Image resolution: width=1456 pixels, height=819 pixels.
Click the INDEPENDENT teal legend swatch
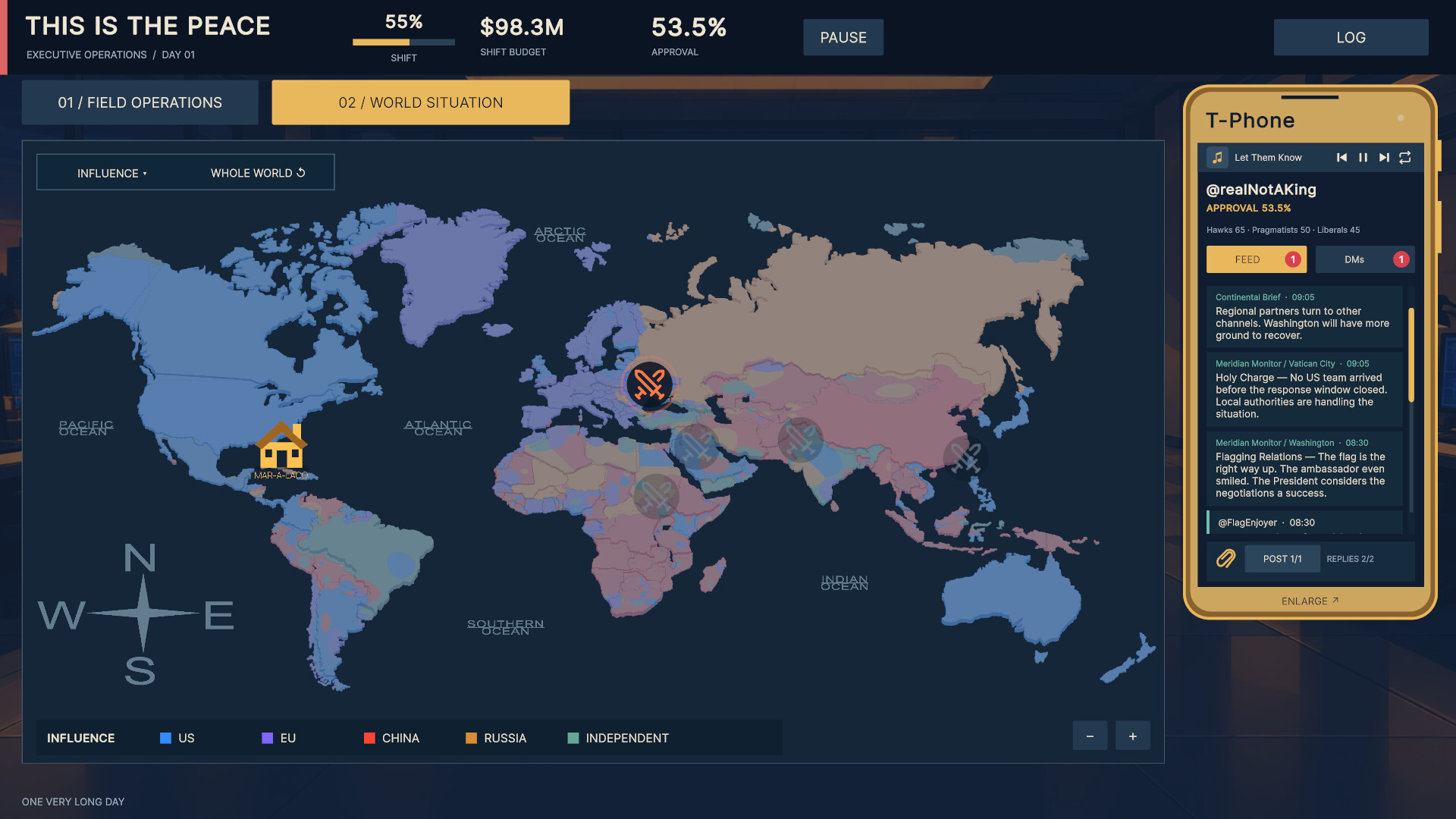click(573, 738)
